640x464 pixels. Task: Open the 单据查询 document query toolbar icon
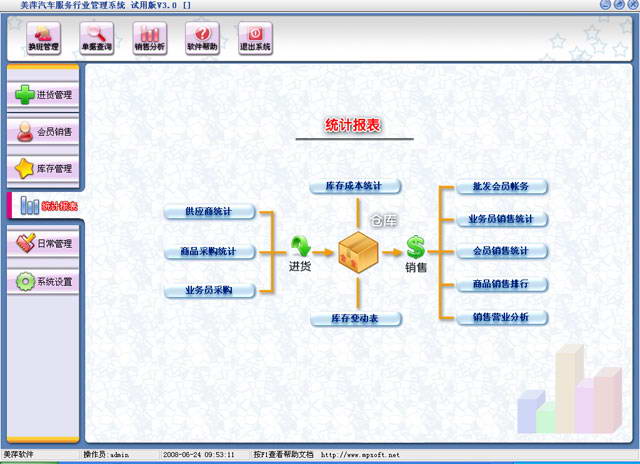[97, 38]
